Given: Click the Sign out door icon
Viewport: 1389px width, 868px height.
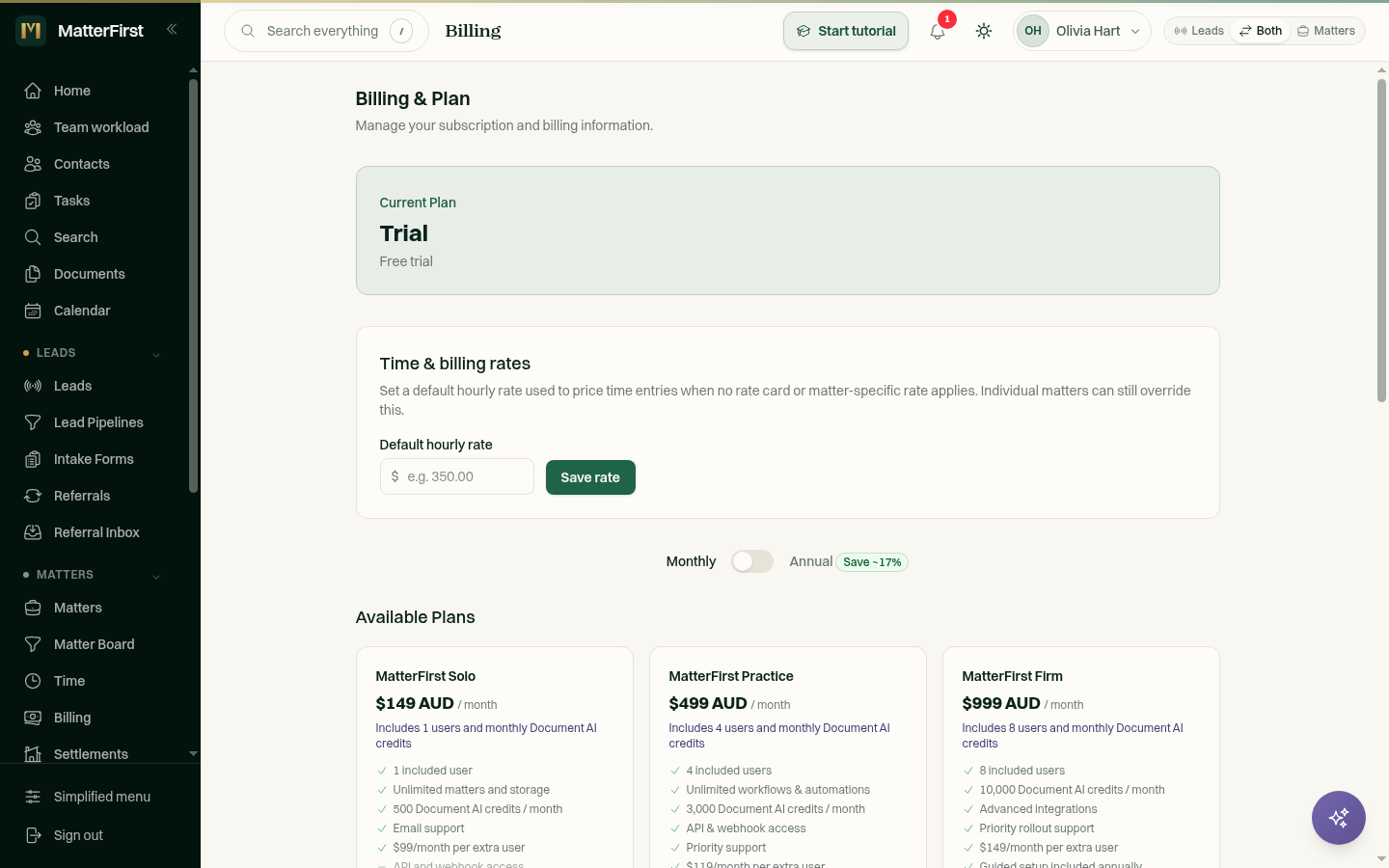Looking at the screenshot, I should [x=33, y=835].
